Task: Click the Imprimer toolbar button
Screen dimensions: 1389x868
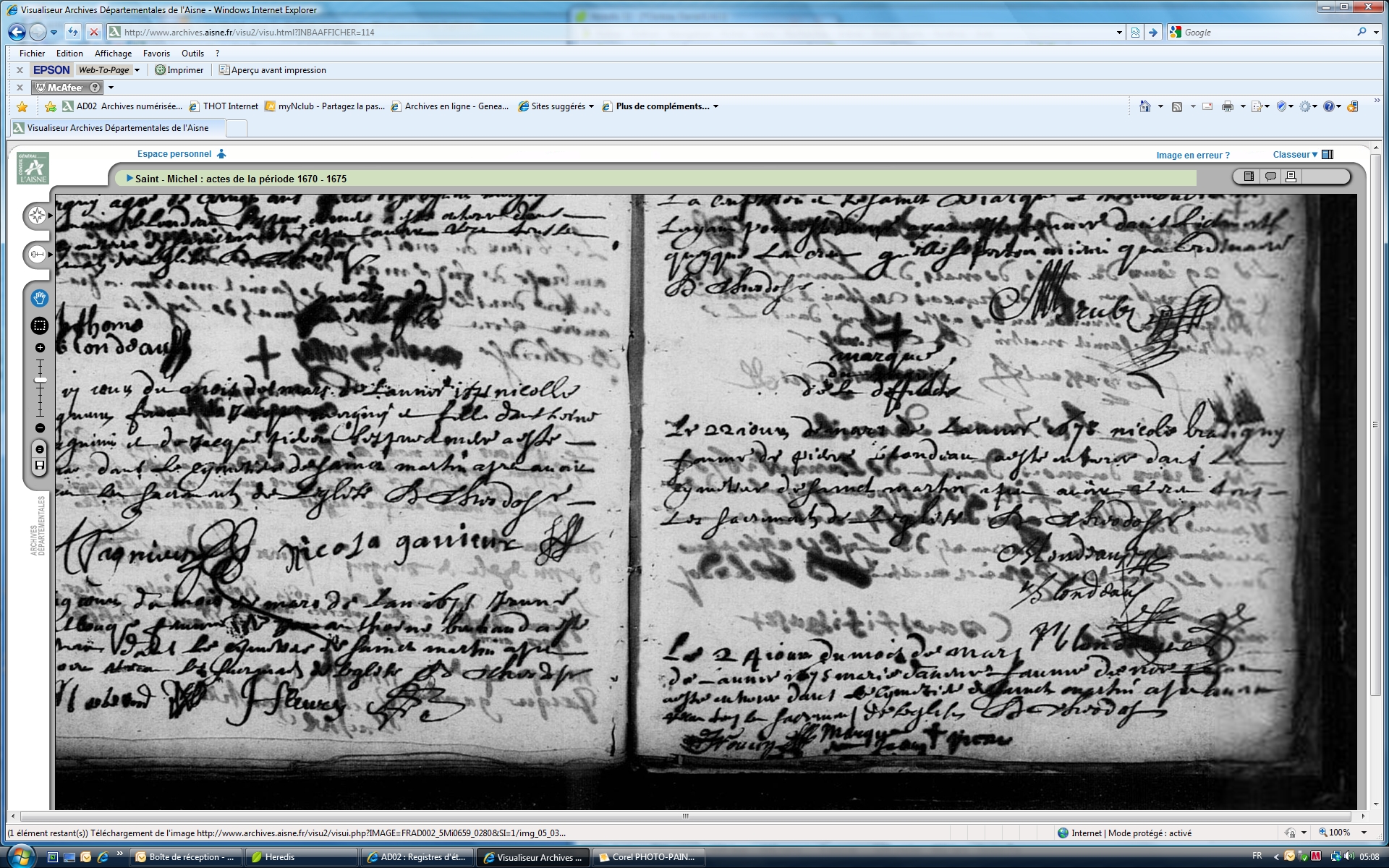Action: 179,70
